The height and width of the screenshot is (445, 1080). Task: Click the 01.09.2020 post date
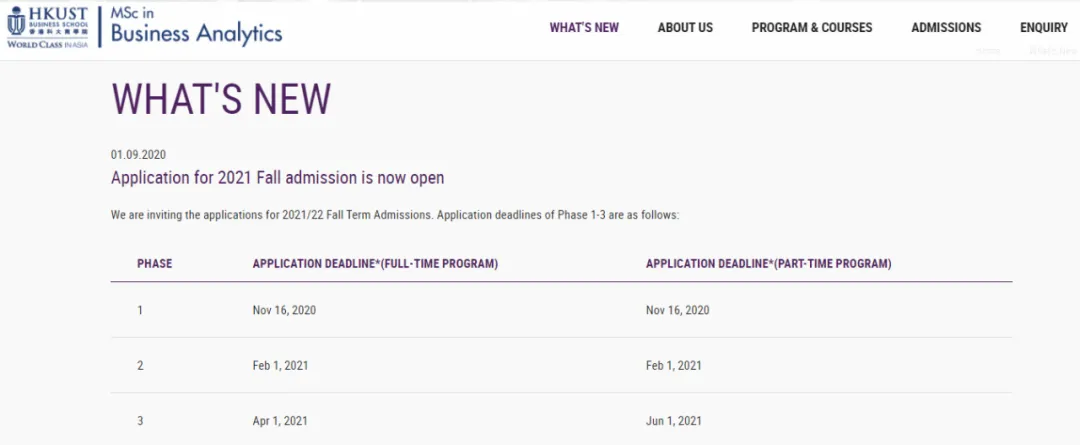pos(138,155)
